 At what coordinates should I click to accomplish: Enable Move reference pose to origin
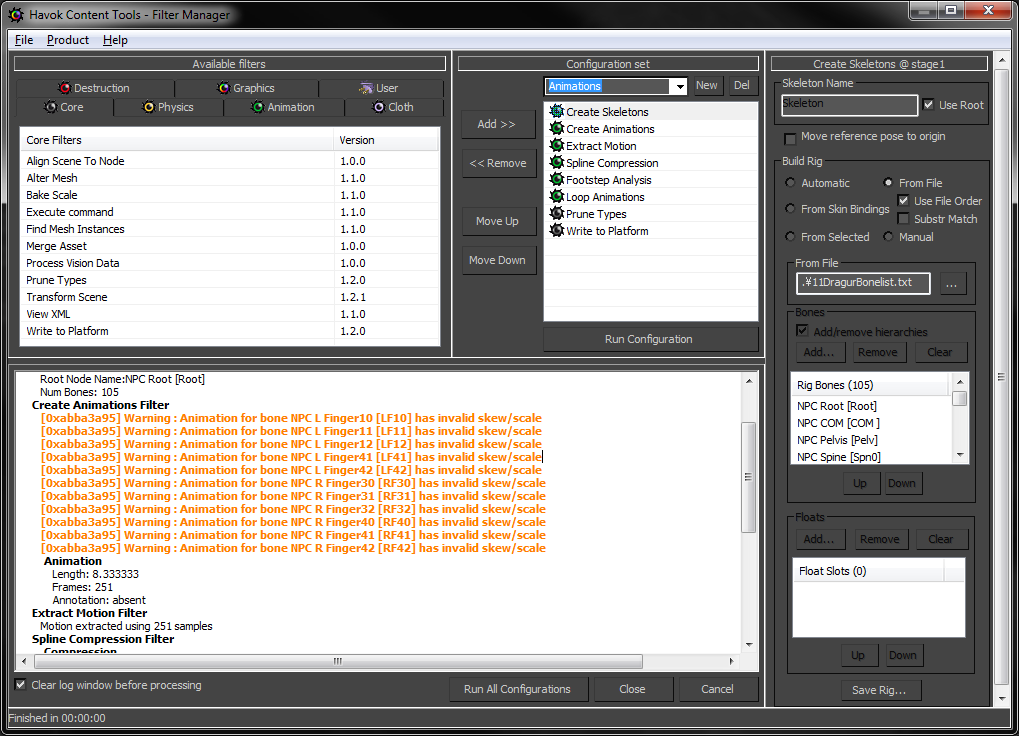point(790,138)
